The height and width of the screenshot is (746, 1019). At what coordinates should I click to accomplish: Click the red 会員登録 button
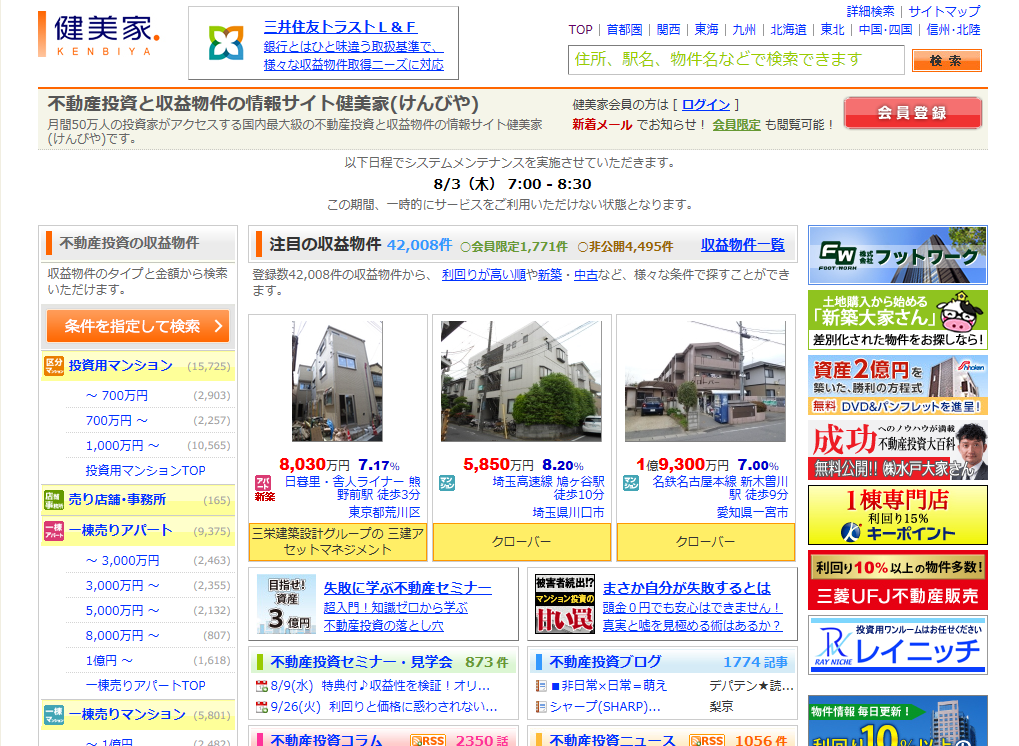click(912, 113)
